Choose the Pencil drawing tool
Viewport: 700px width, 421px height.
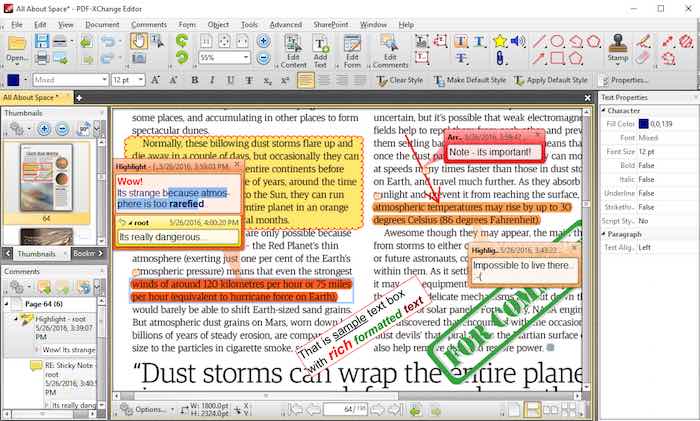click(643, 42)
